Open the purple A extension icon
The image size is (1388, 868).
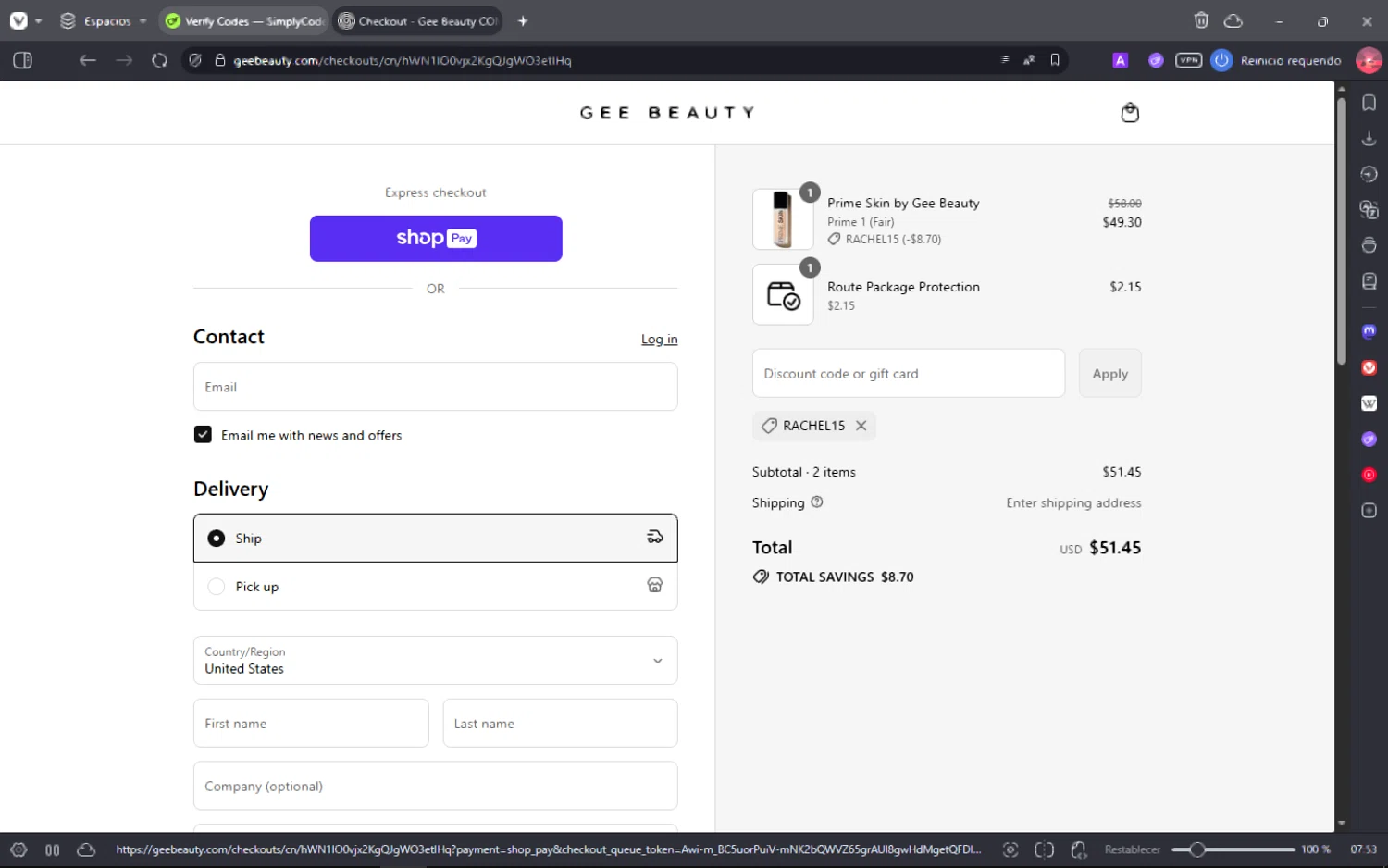click(x=1121, y=60)
